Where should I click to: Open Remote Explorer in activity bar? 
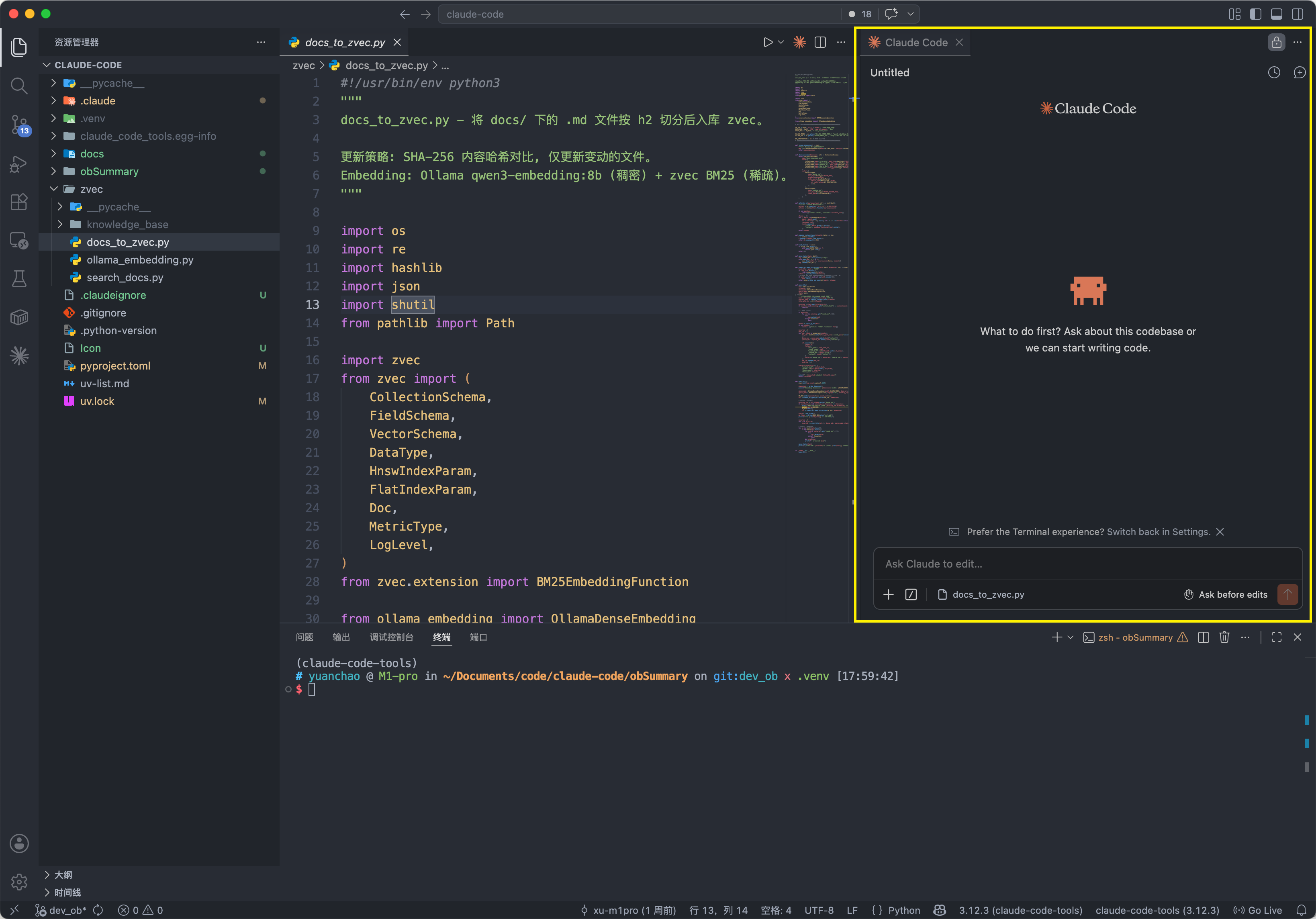coord(19,240)
